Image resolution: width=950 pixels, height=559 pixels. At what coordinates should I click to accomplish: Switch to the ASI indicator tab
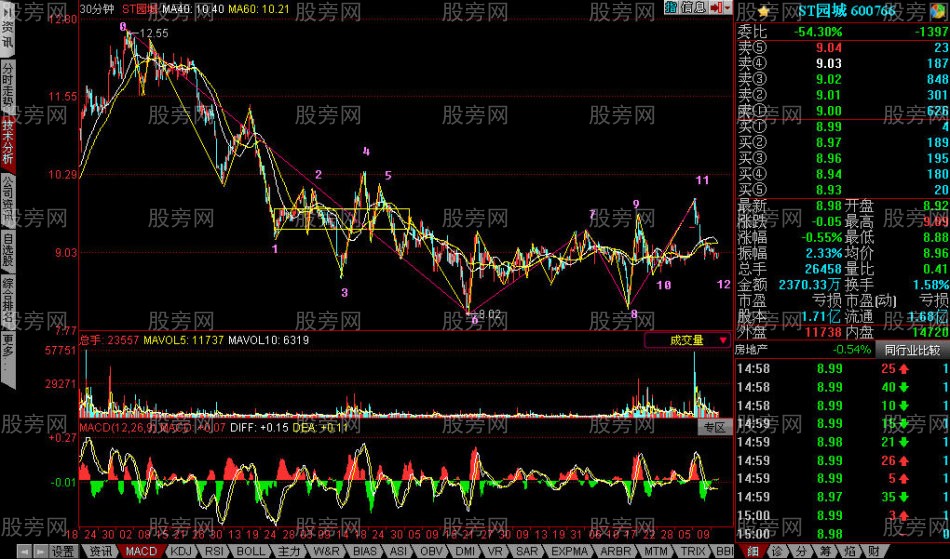398,552
